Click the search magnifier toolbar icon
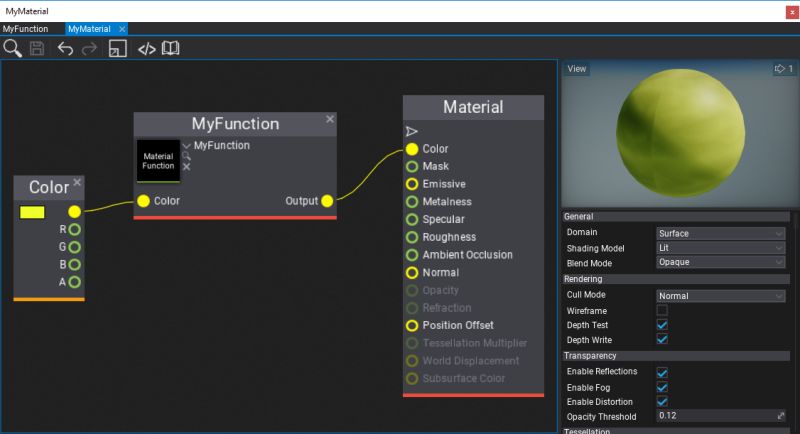The image size is (800, 434). (x=13, y=48)
